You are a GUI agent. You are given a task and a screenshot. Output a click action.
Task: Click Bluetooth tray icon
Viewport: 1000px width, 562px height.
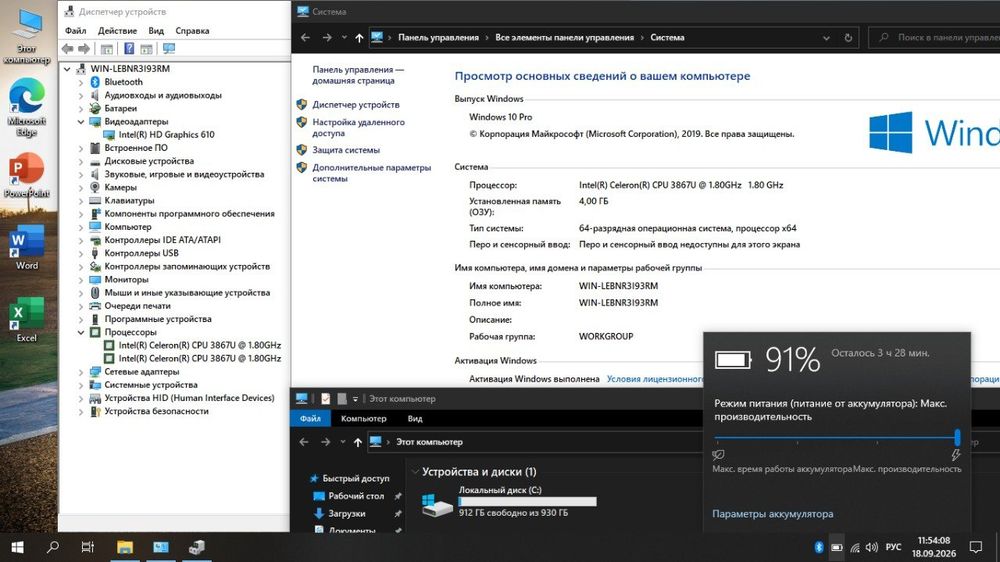click(x=819, y=547)
